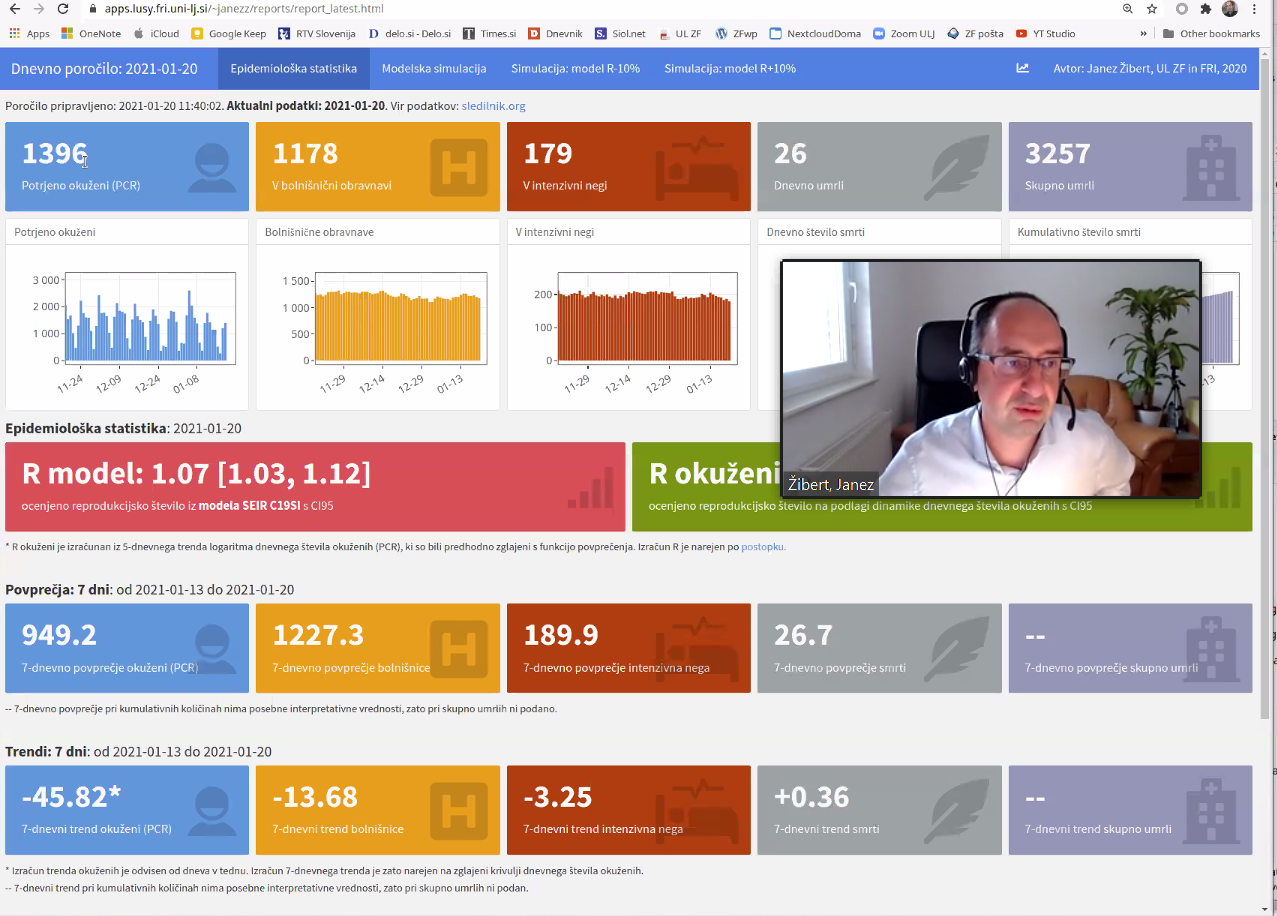The width and height of the screenshot is (1277, 916).
Task: Bookmark this page with the star icon
Action: click(x=1153, y=9)
